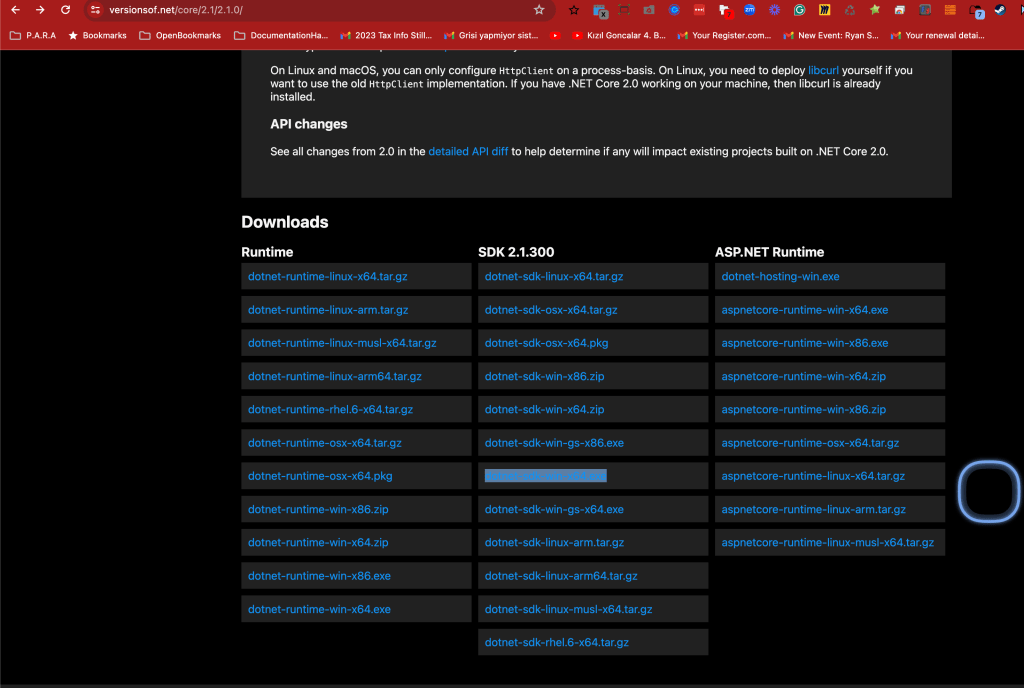
Task: Download dotnet-sdk-win-x64.zip
Action: coord(544,409)
